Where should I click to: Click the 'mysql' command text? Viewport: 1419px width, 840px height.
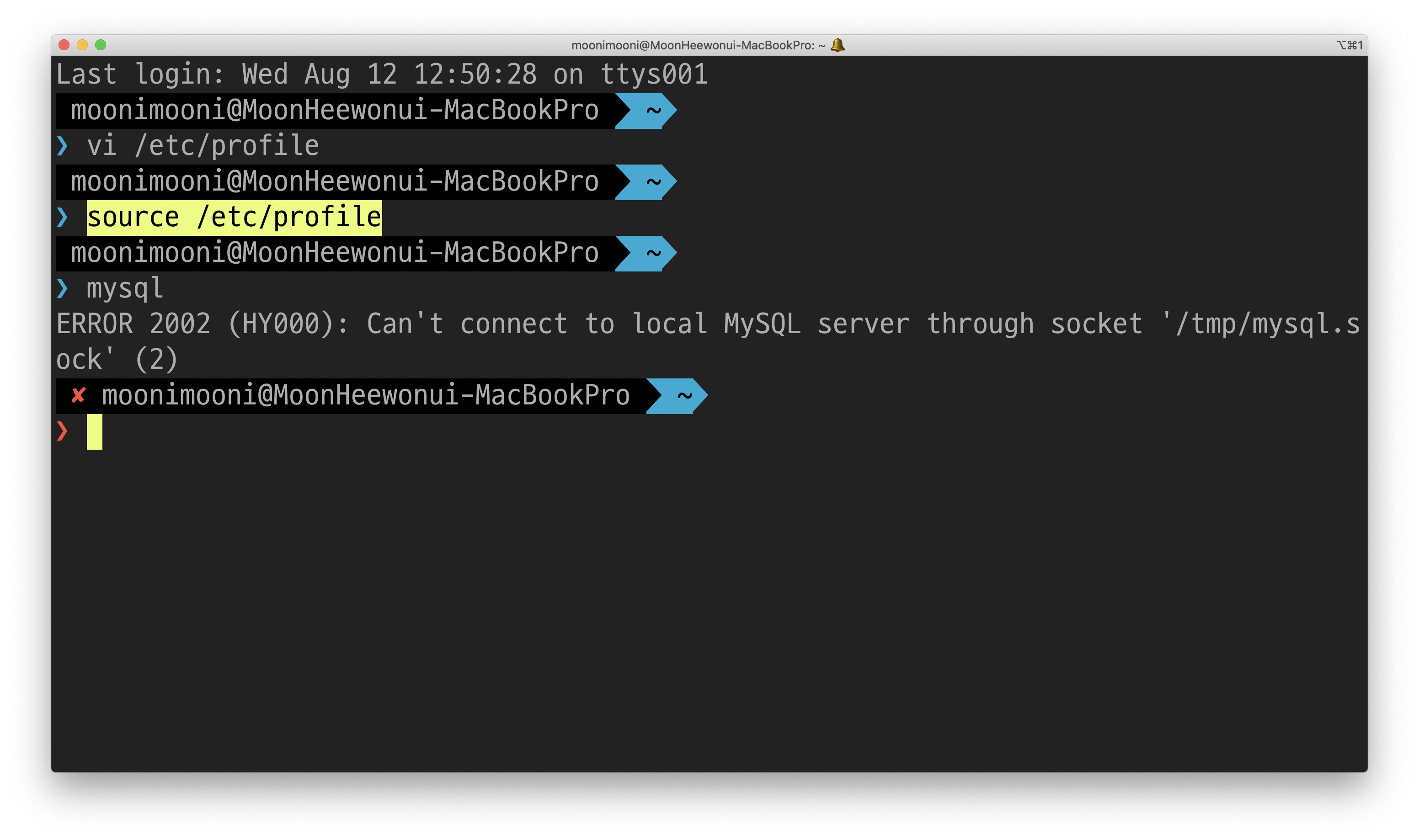pyautogui.click(x=124, y=289)
